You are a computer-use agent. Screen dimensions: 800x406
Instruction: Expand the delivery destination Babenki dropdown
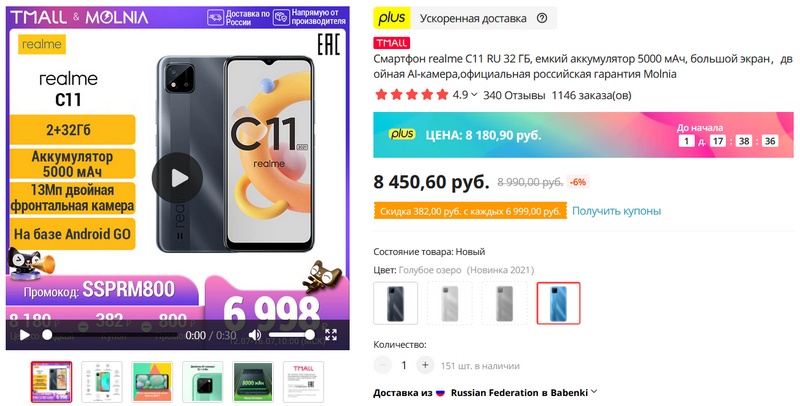[593, 392]
